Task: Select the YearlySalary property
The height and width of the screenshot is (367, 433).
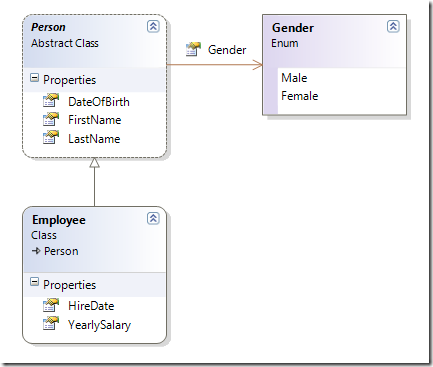Action: click(x=99, y=325)
